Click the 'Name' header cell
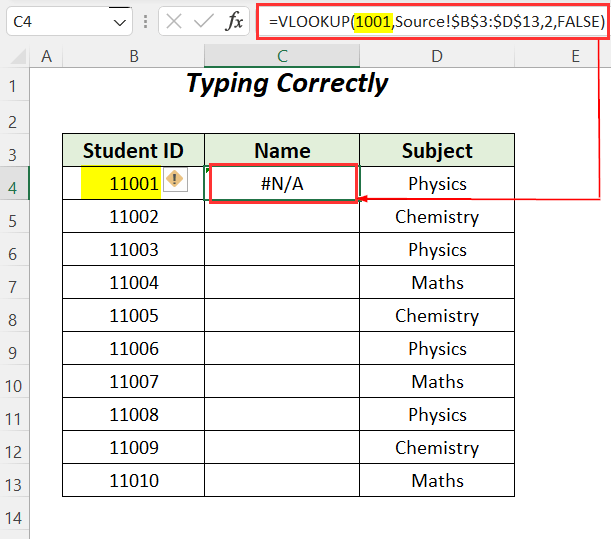The width and height of the screenshot is (611, 539). (x=282, y=150)
